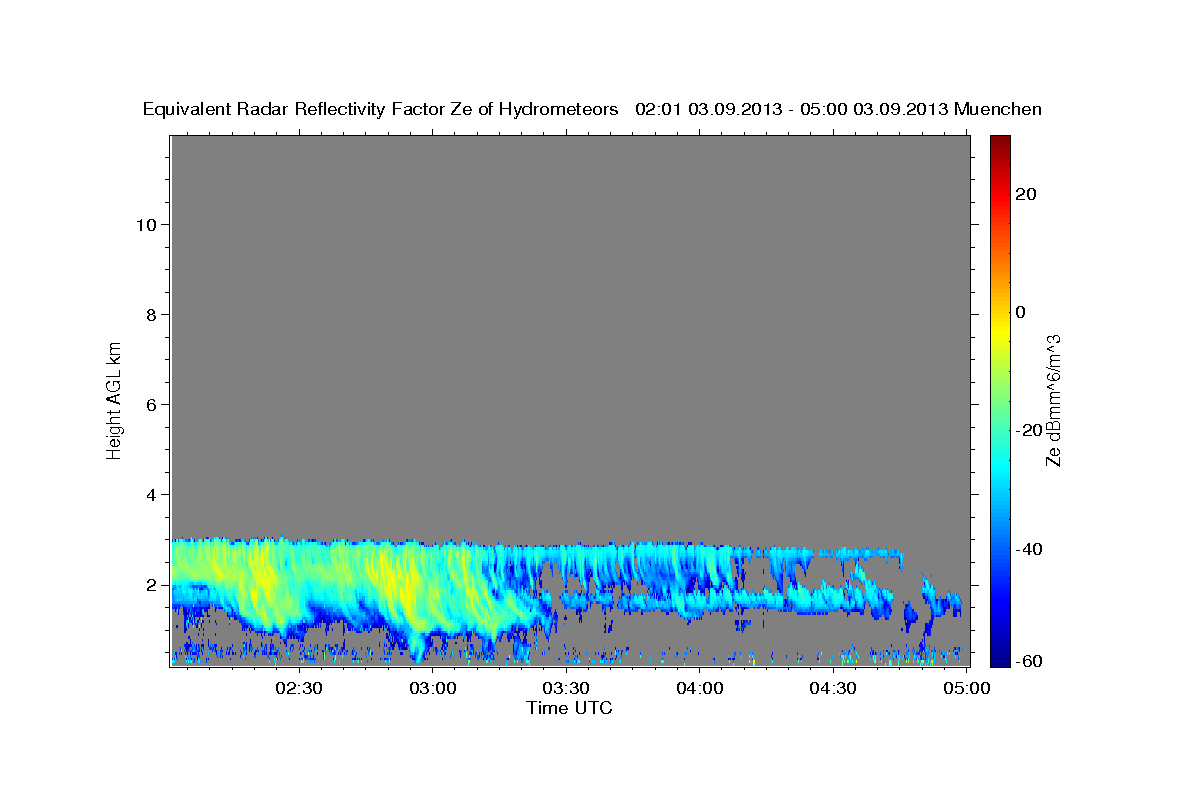
Task: Click the colorbar value label 20
Action: 1025,194
